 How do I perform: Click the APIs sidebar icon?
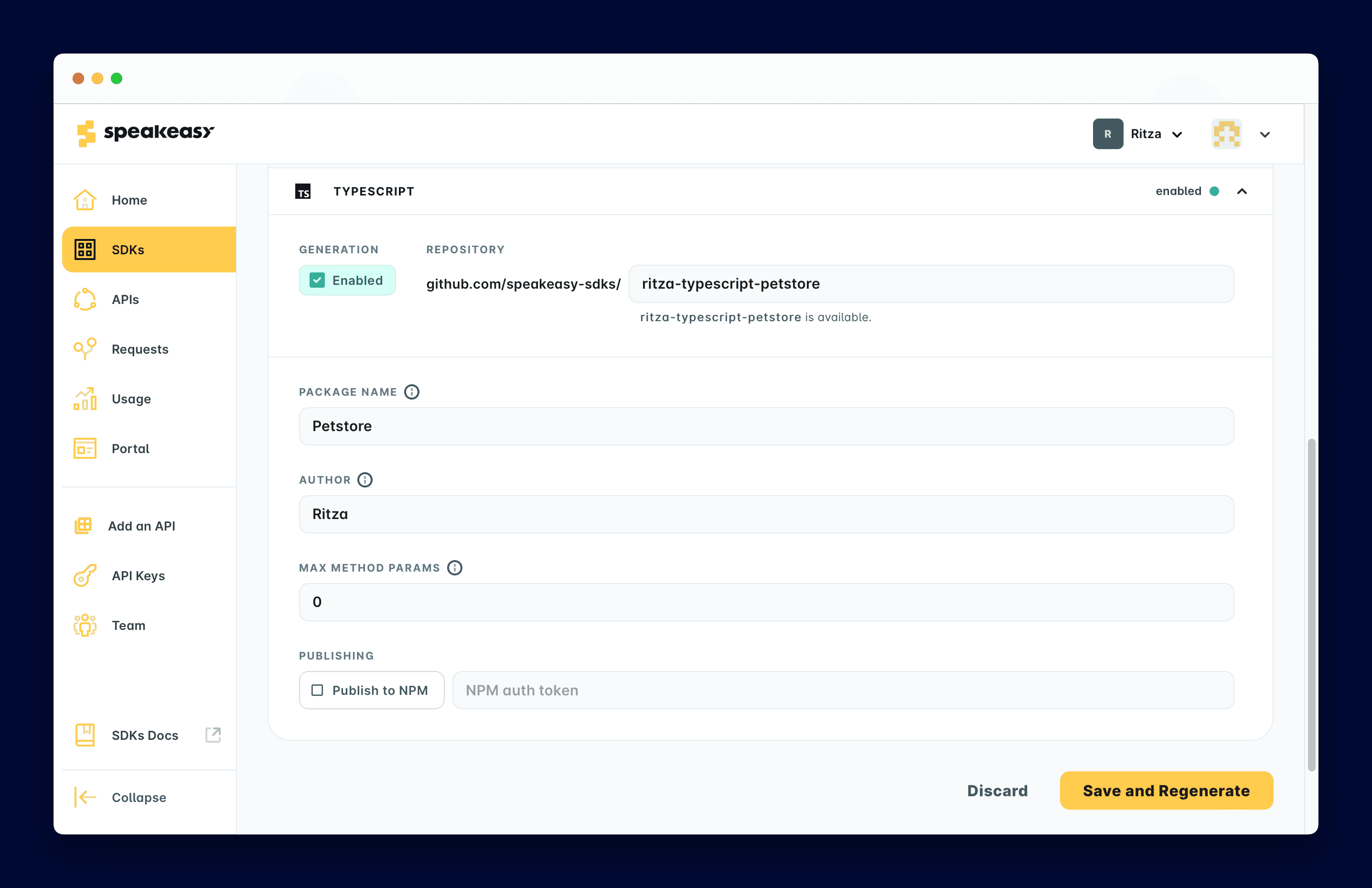(85, 299)
